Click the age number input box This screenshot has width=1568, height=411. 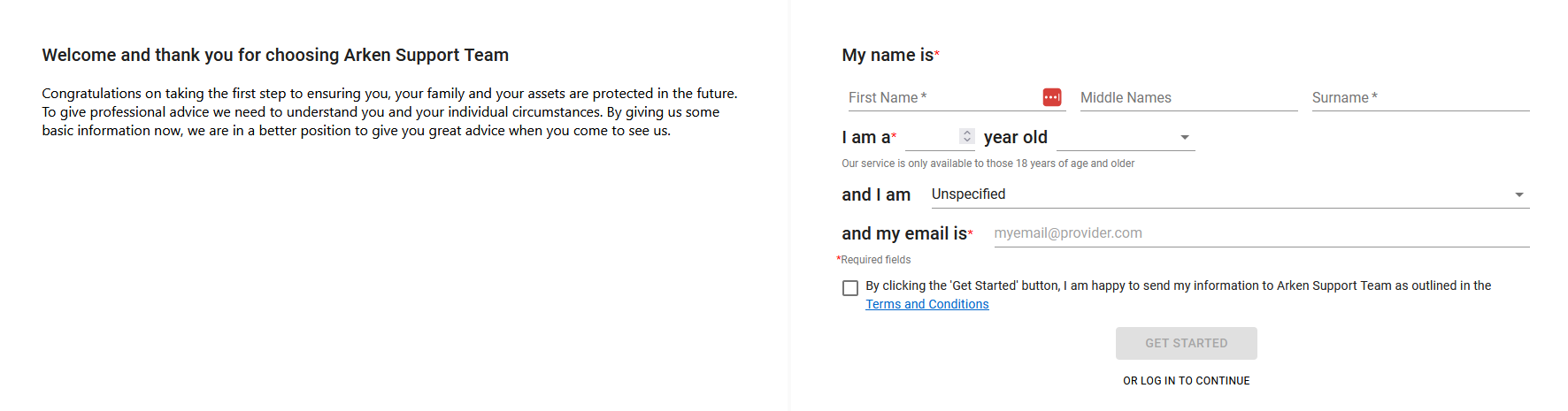pos(931,138)
